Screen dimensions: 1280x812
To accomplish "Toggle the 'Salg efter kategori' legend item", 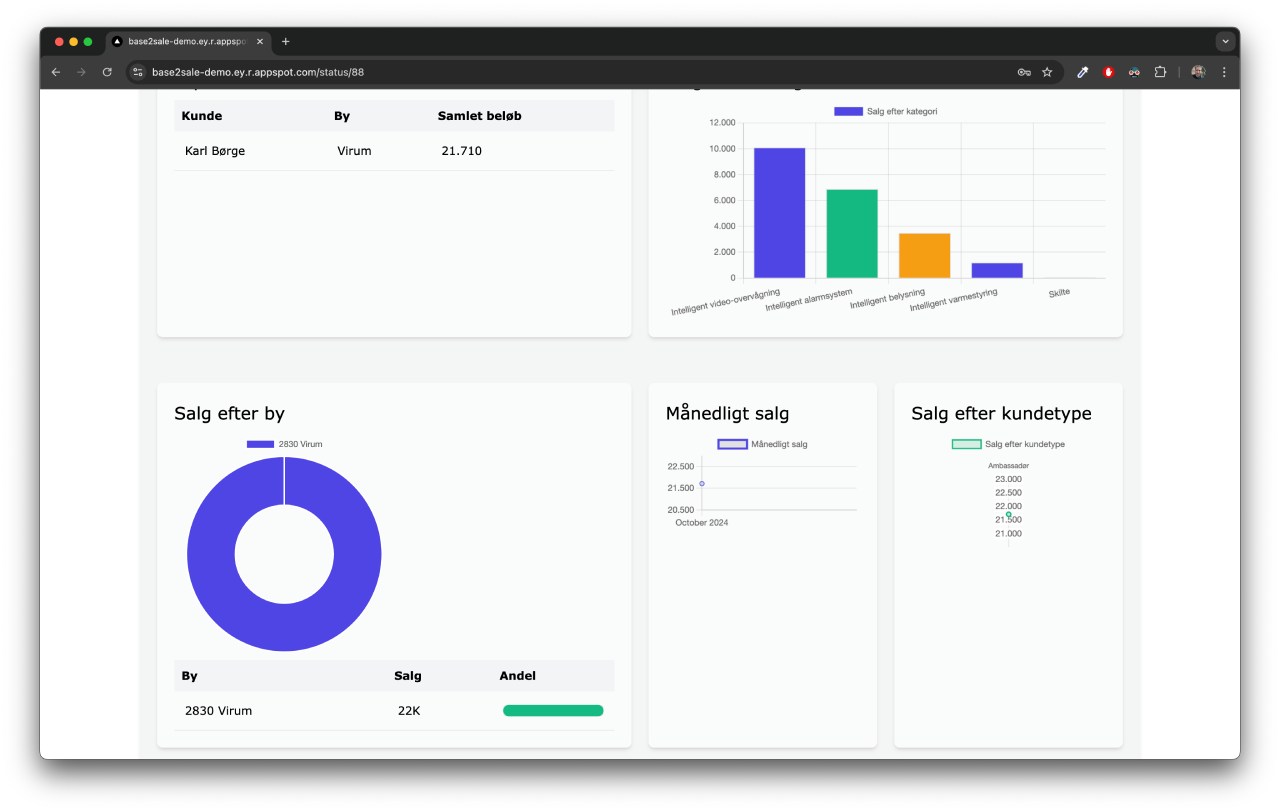I will 885,111.
